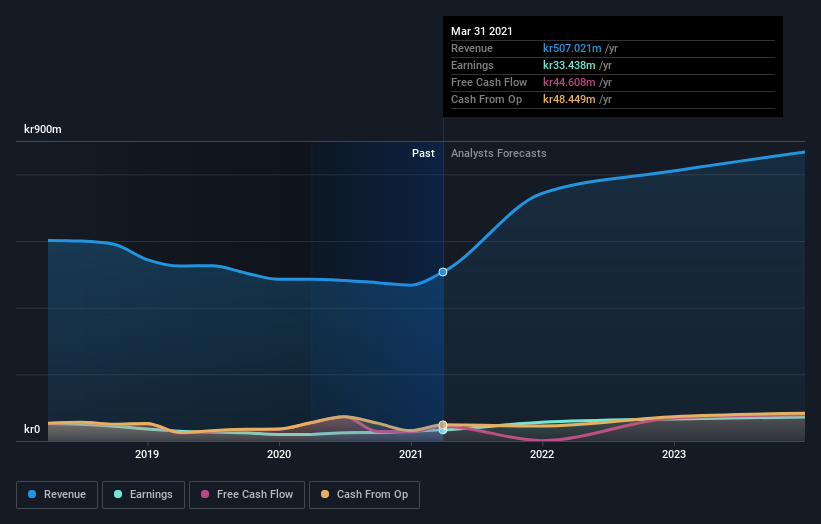Viewport: 821px width, 524px height.
Task: Click the kr33.438m earnings value
Action: click(569, 65)
